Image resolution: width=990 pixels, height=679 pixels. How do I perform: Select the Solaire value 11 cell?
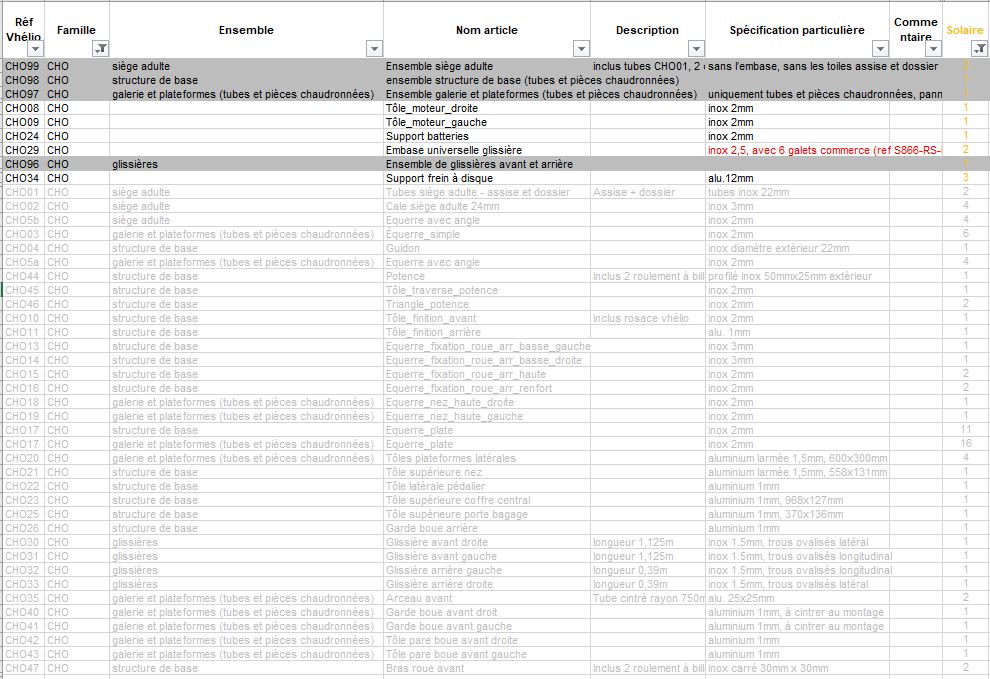pos(965,430)
